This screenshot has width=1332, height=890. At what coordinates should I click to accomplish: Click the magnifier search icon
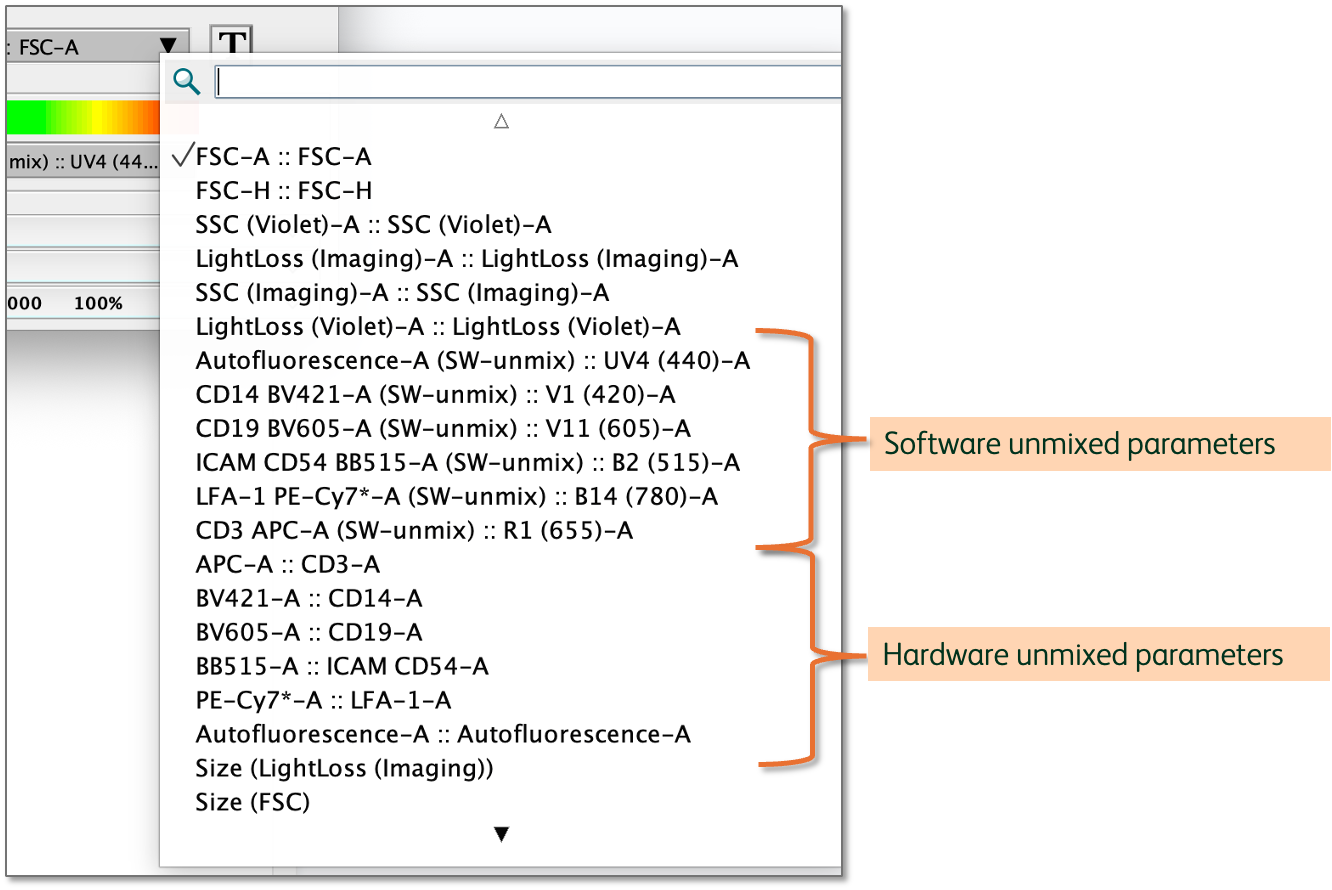pyautogui.click(x=187, y=82)
